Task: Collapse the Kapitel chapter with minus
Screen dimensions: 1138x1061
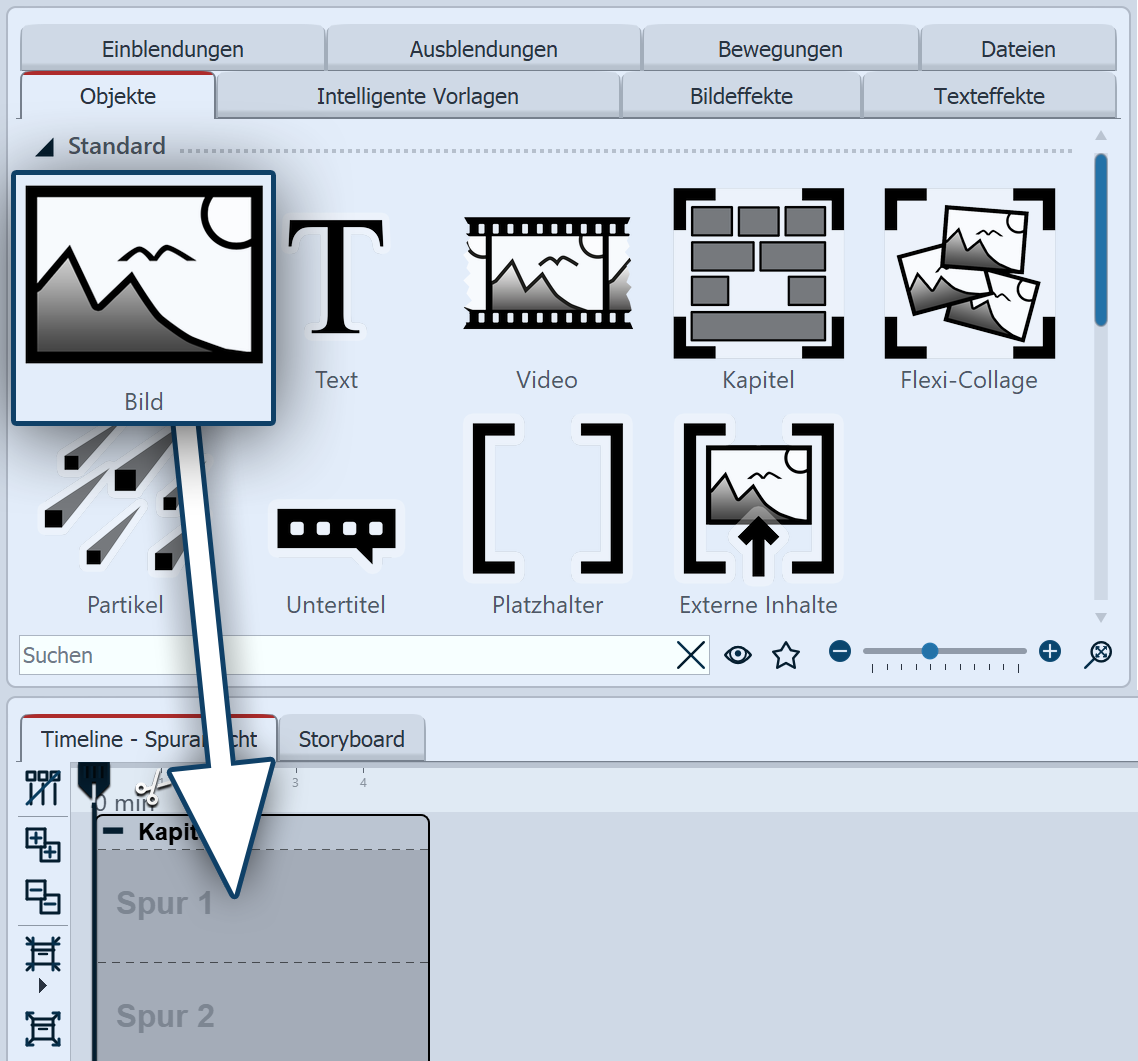Action: click(114, 831)
